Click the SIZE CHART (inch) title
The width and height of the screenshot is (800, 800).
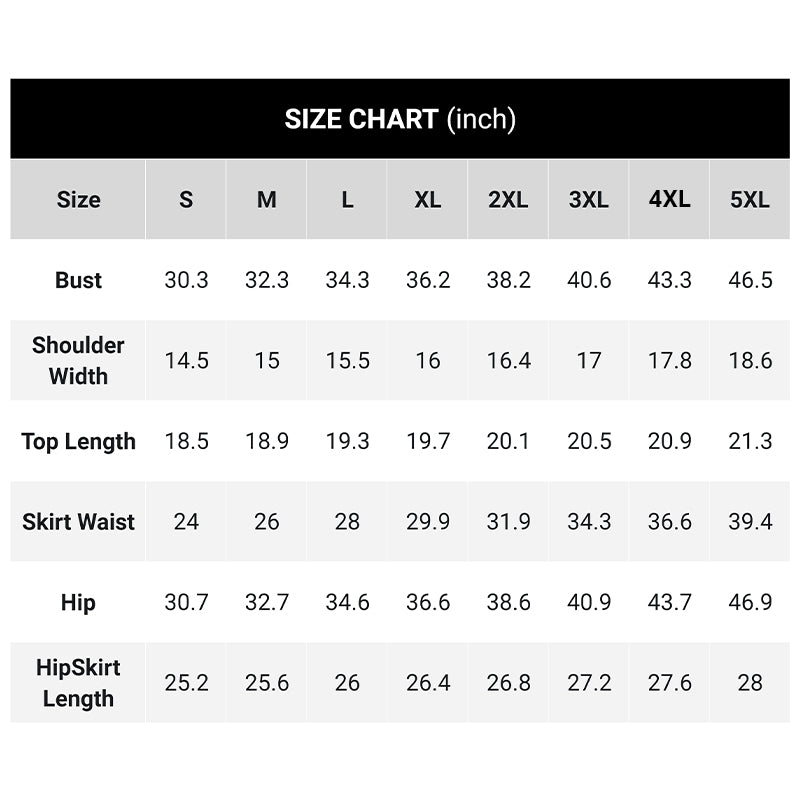pos(400,119)
